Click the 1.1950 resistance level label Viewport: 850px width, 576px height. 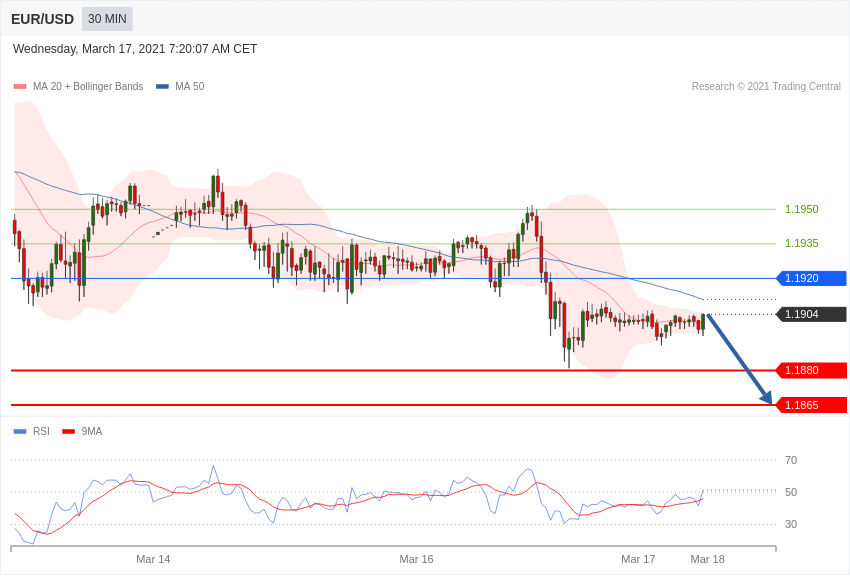tap(802, 209)
